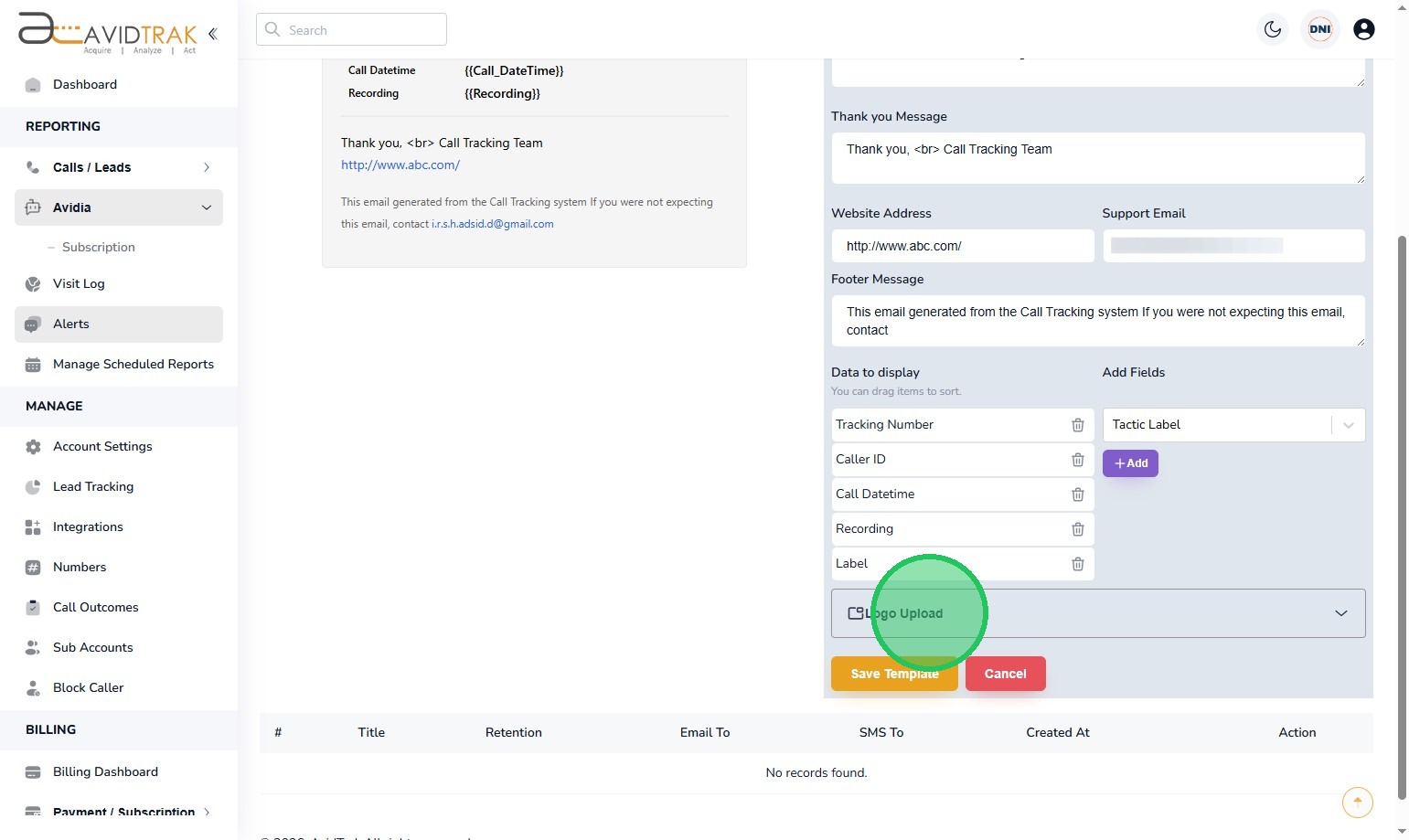Open the http://www.abc.com/ preview link

pos(400,165)
